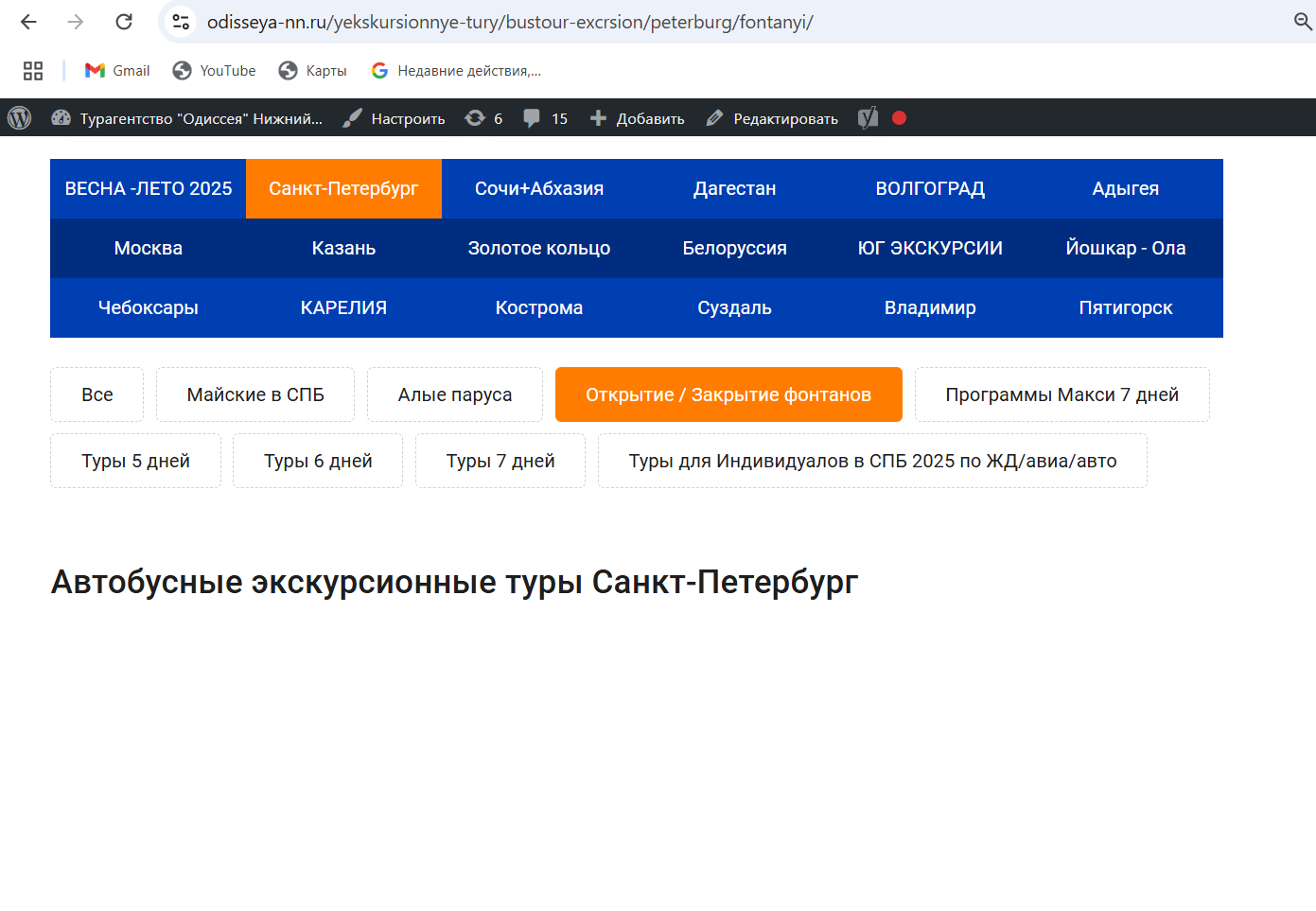Filter by Программы Макси 7 дней
Image resolution: width=1316 pixels, height=911 pixels.
point(1062,394)
